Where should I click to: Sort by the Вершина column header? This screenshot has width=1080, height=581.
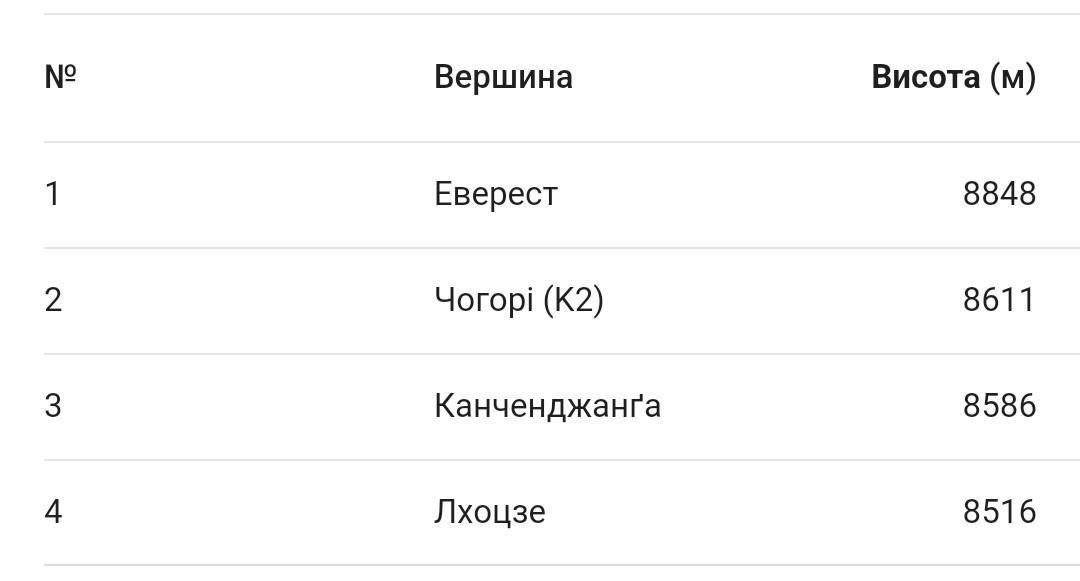(x=503, y=77)
